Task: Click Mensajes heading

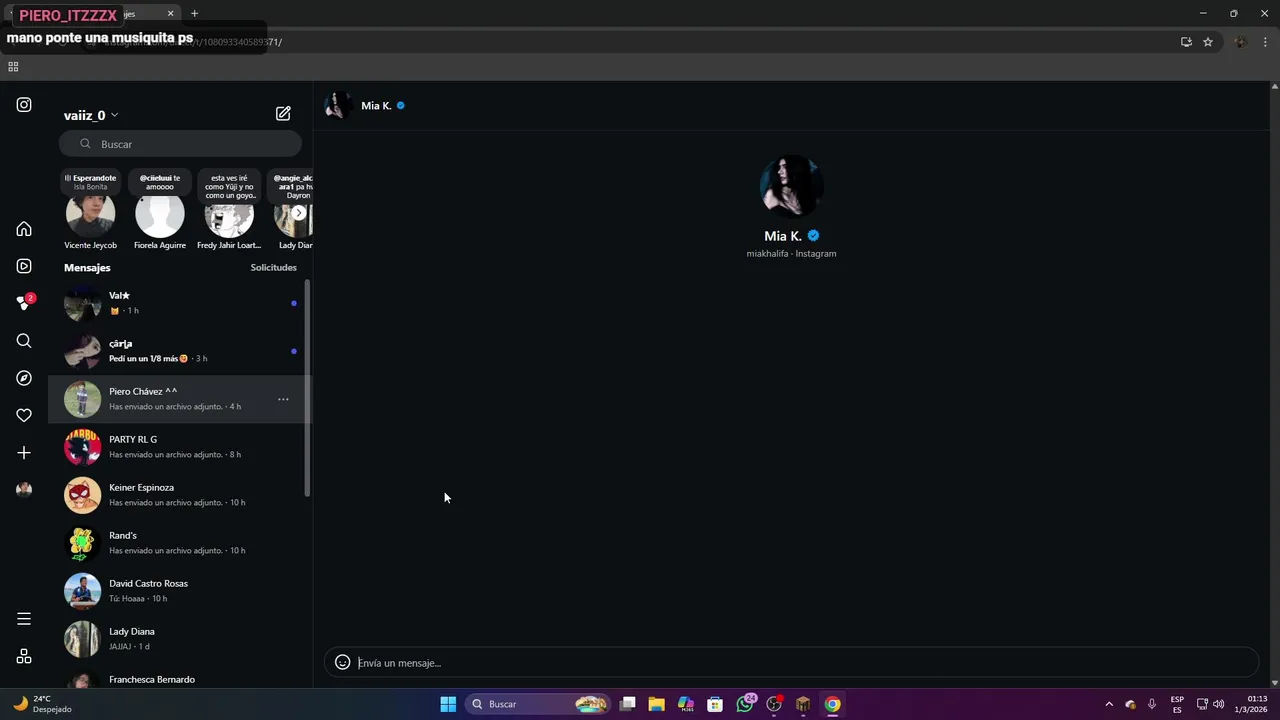Action: click(87, 268)
